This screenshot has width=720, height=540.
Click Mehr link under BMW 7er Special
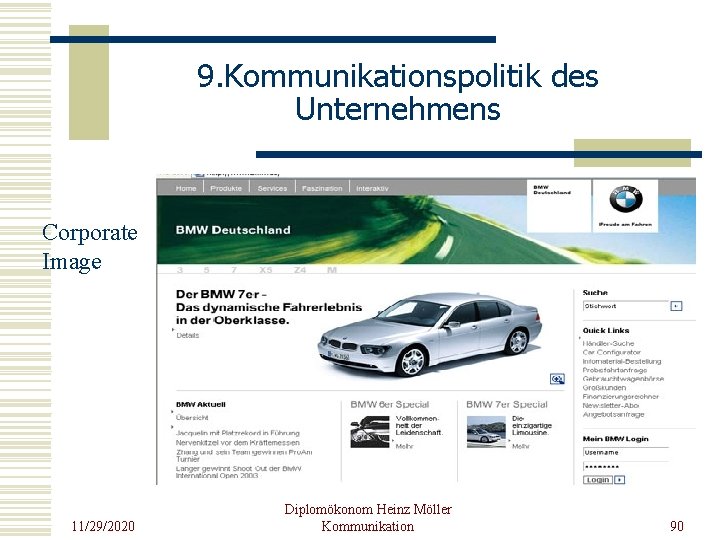(521, 446)
